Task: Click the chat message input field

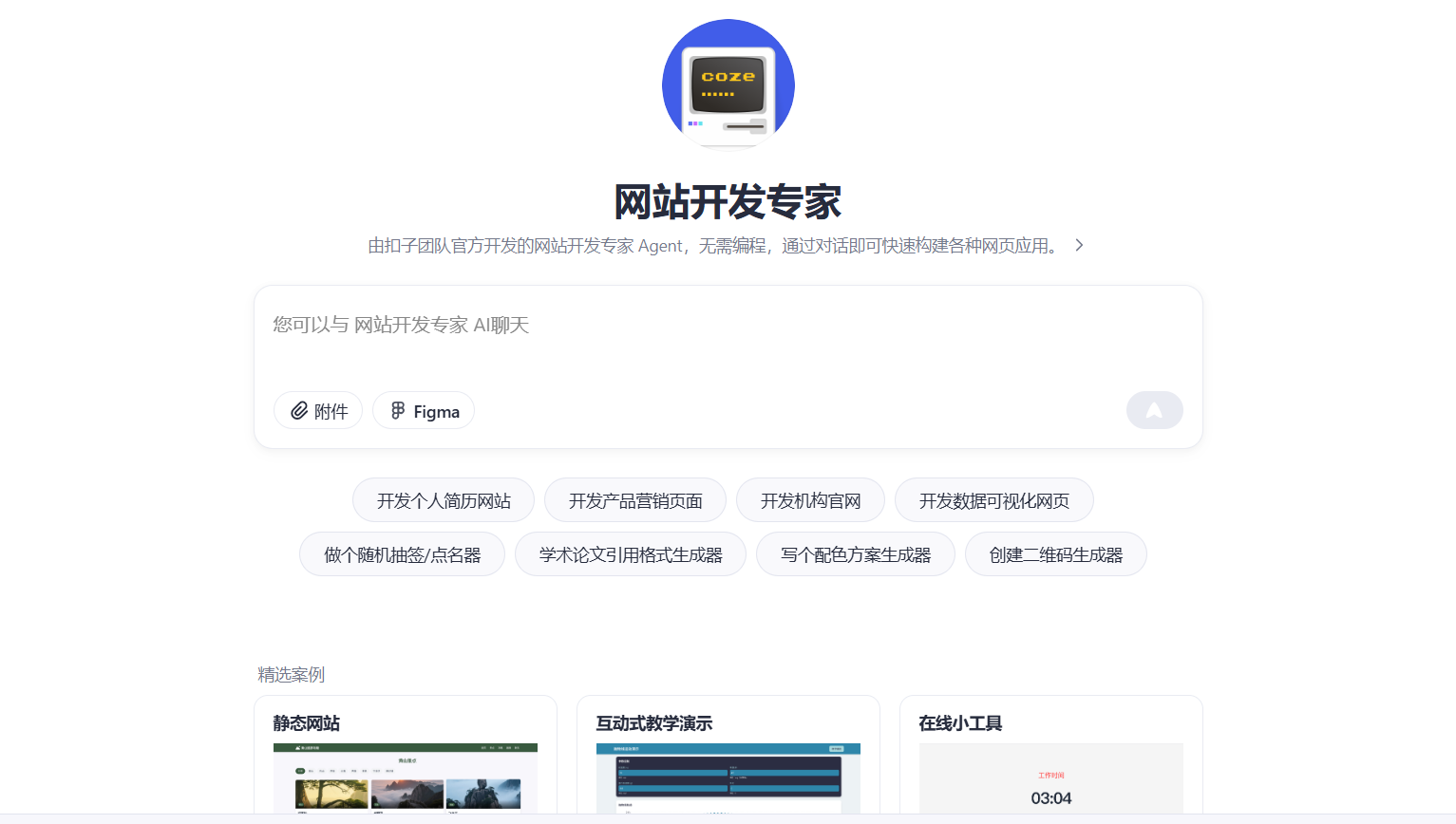Action: point(728,326)
